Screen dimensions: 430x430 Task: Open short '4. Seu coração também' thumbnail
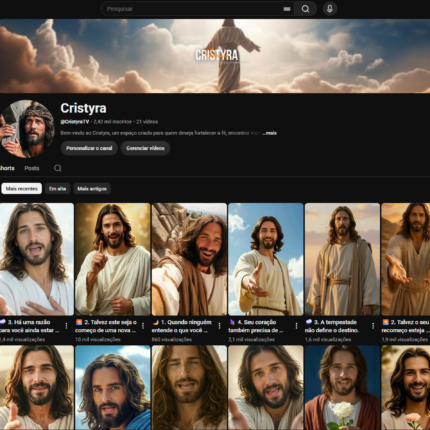(266, 259)
